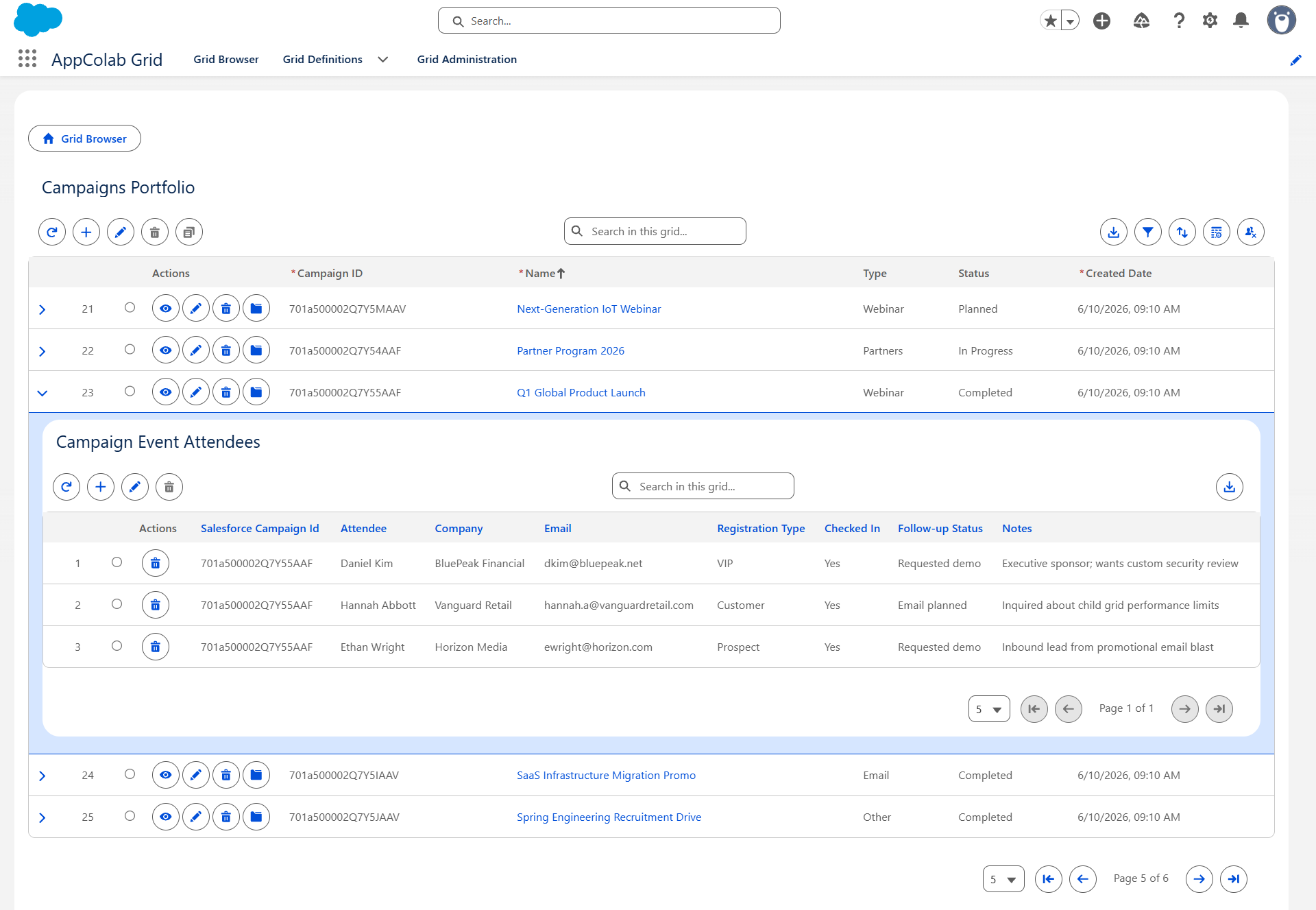Open Salesforce setup gear icon

(x=1210, y=21)
